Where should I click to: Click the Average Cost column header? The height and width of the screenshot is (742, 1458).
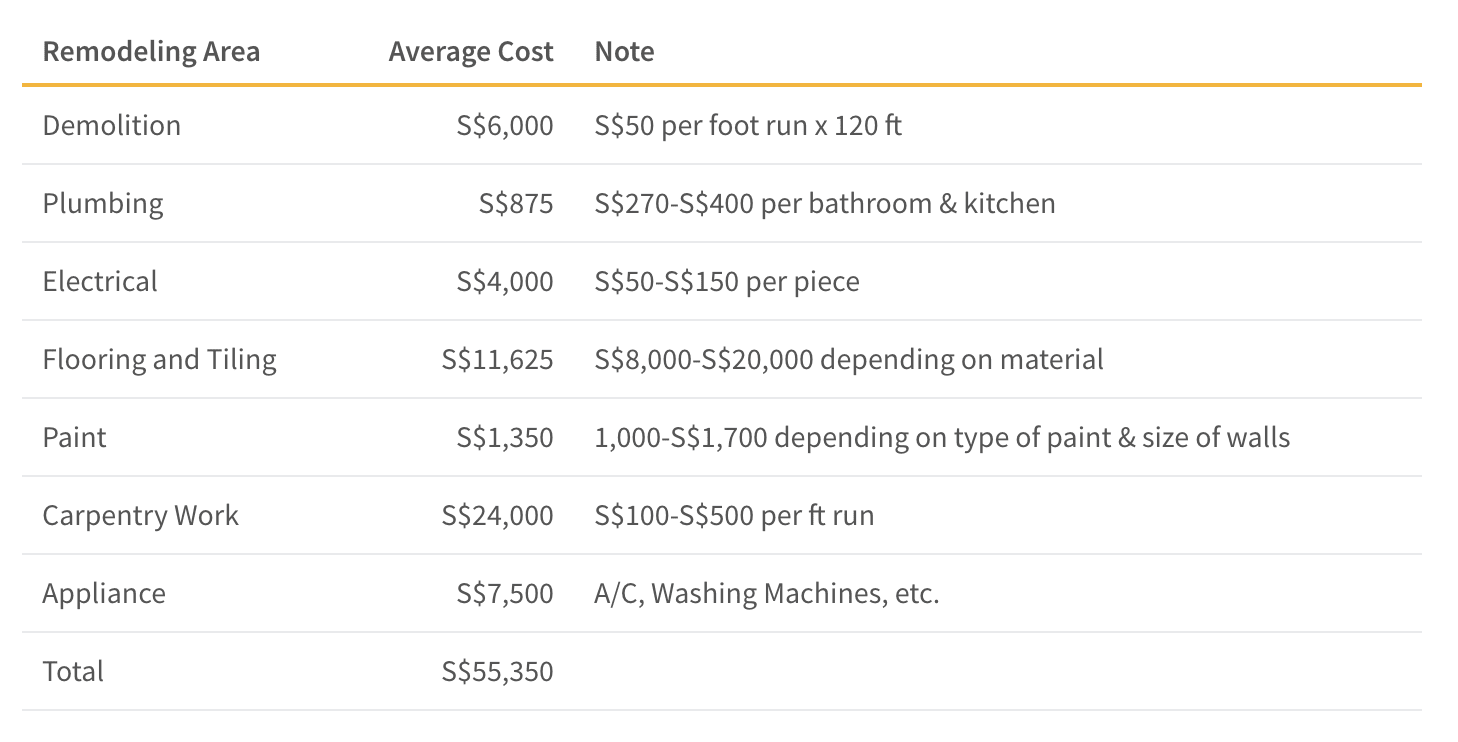pyautogui.click(x=471, y=51)
